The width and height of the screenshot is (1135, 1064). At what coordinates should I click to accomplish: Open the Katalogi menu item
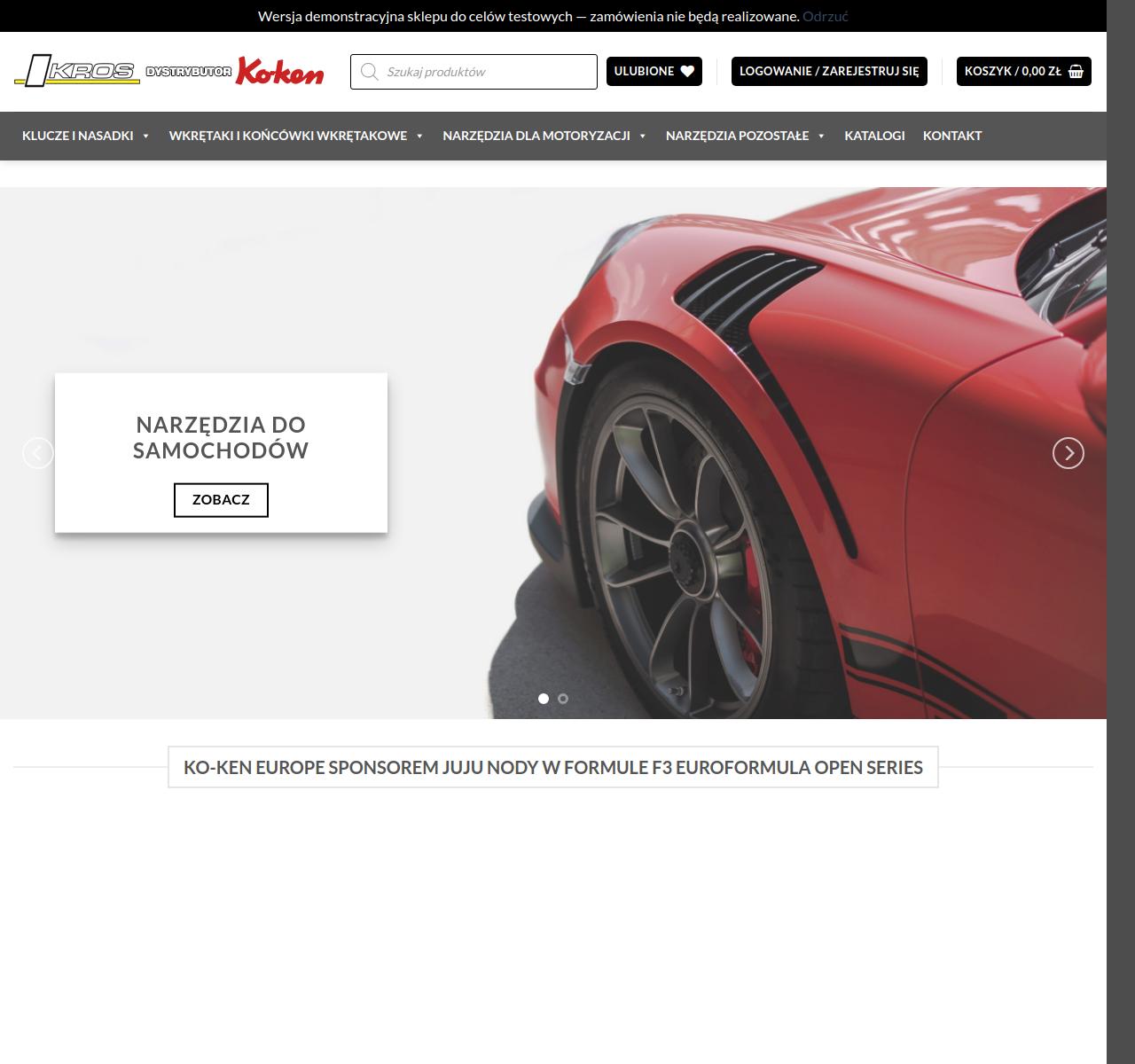tap(874, 136)
